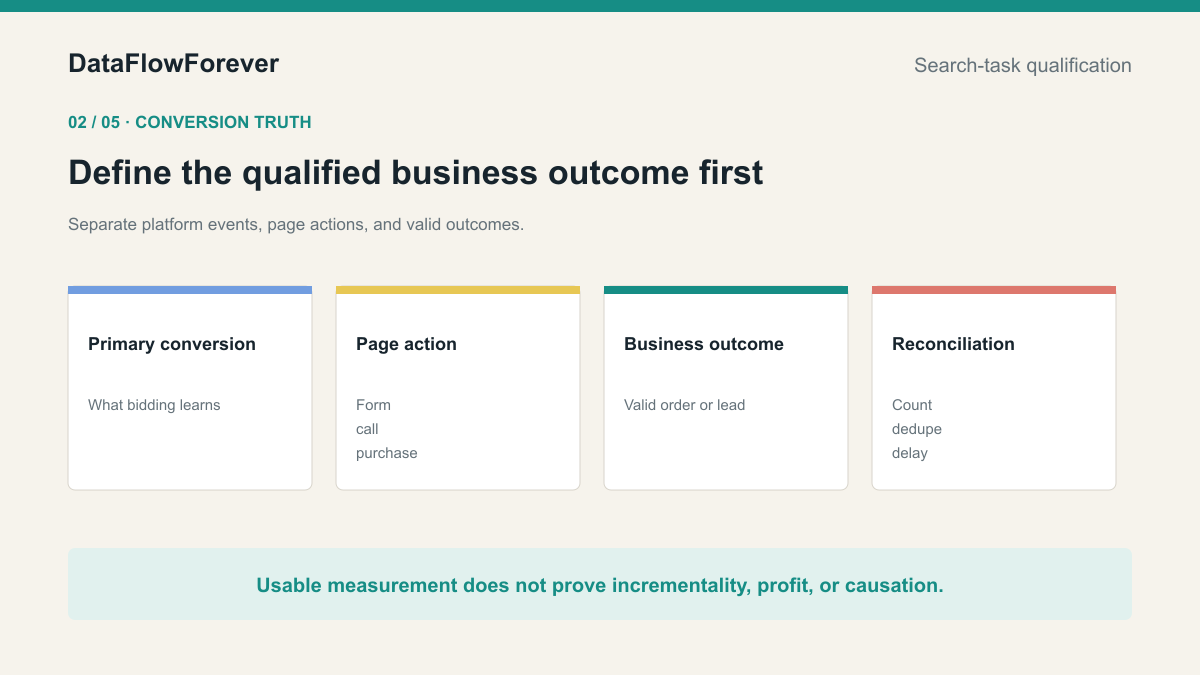Click the usable measurement callout banner
This screenshot has width=1200, height=675.
(x=600, y=584)
